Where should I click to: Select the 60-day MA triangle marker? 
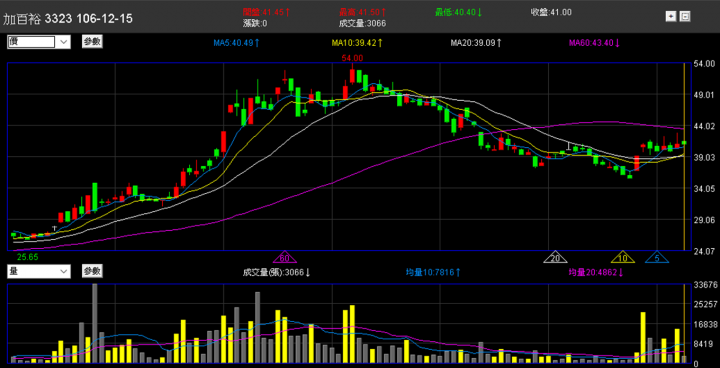pos(285,257)
